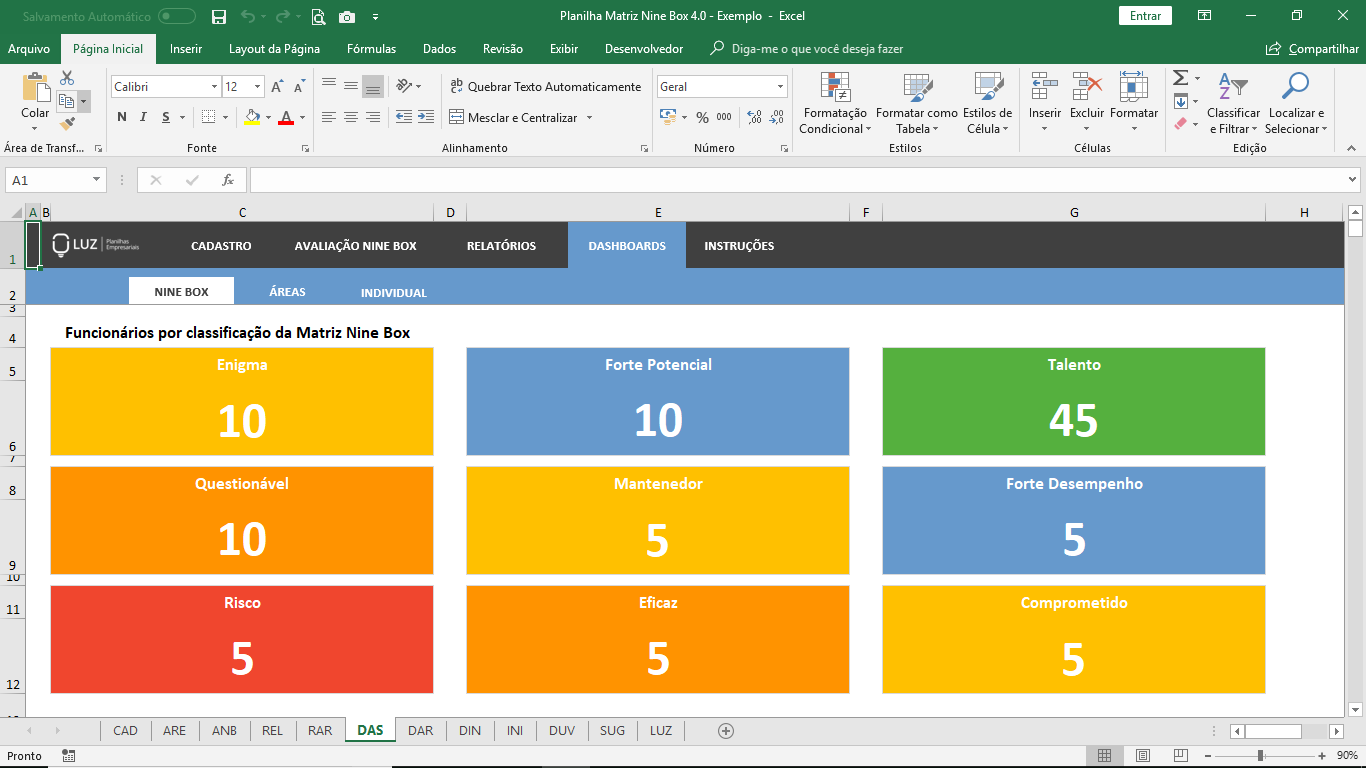Toggle Bold formatting button
Image resolution: width=1366 pixels, height=768 pixels.
click(x=122, y=117)
